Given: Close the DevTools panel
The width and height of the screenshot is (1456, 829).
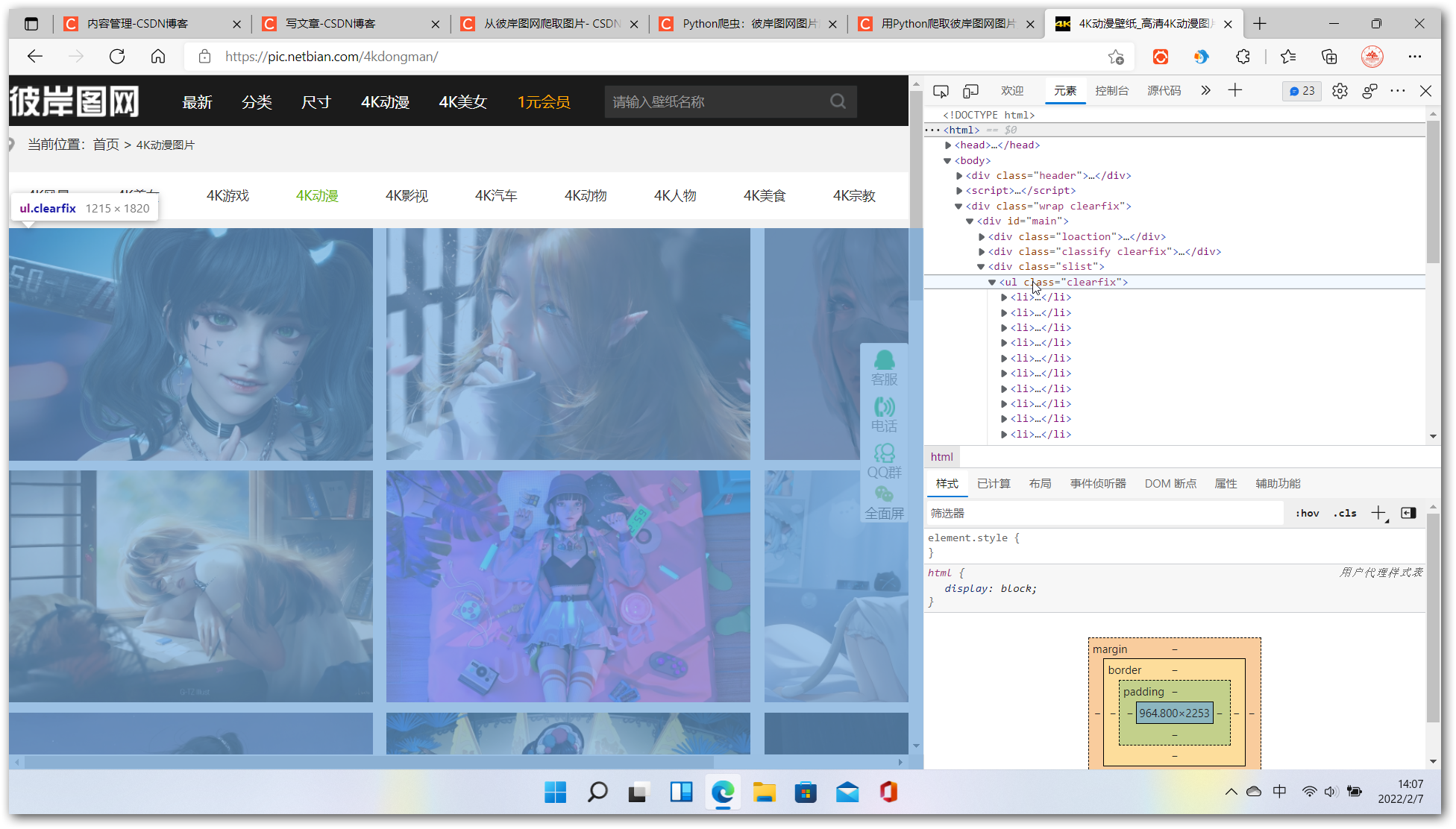Looking at the screenshot, I should click(1425, 91).
